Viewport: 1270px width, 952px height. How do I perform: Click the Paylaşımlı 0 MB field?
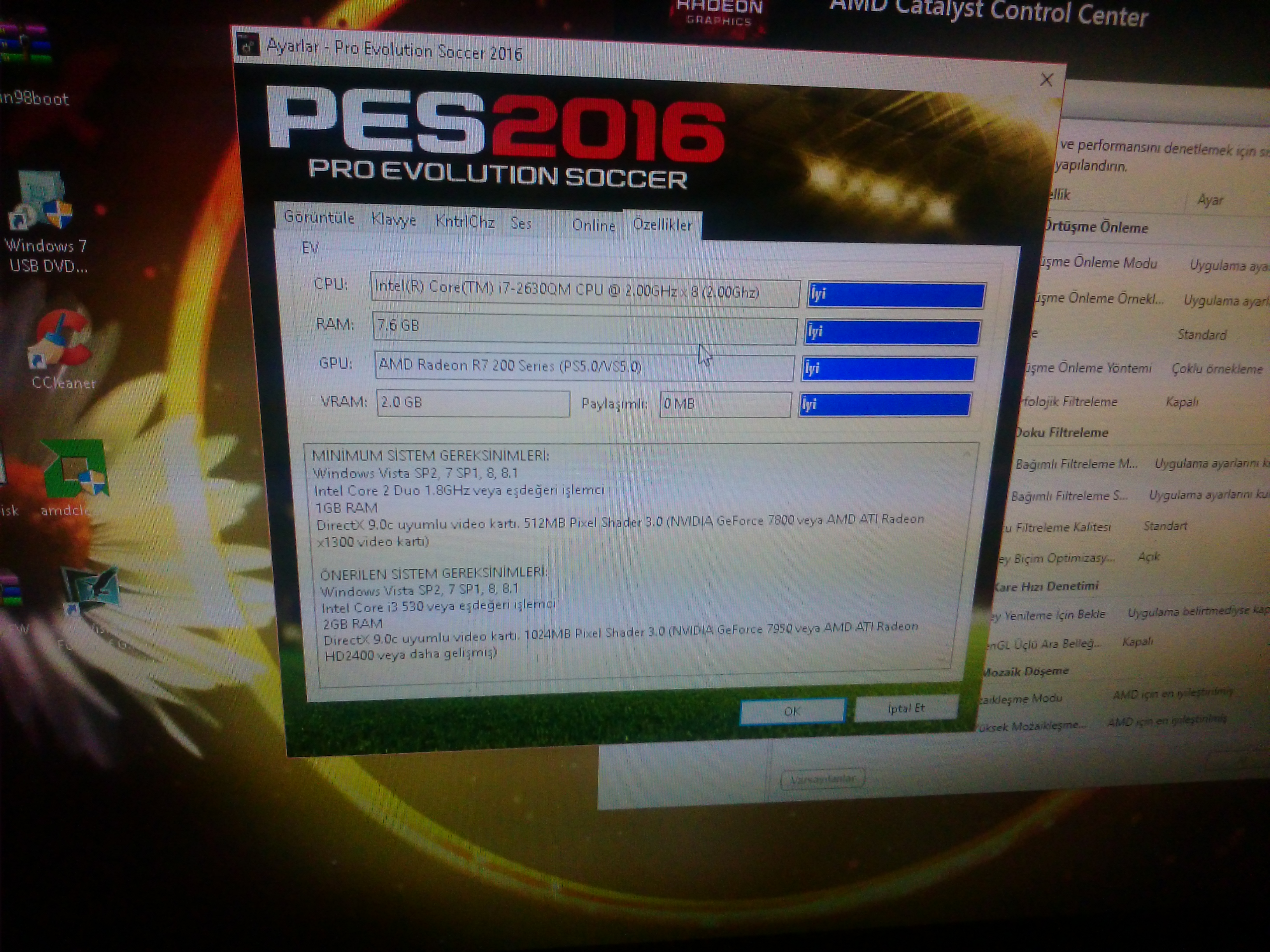point(725,404)
